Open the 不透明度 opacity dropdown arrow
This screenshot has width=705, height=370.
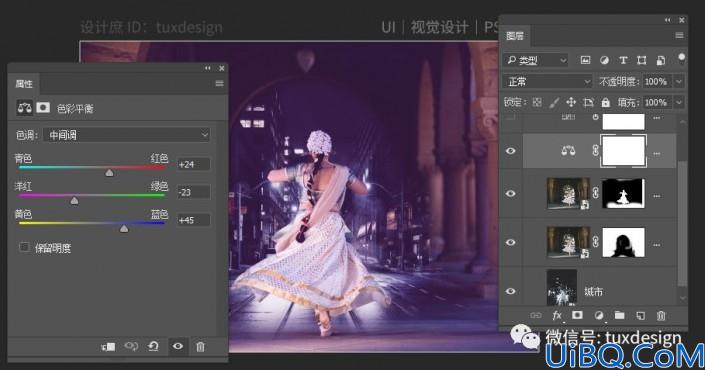pyautogui.click(x=679, y=81)
